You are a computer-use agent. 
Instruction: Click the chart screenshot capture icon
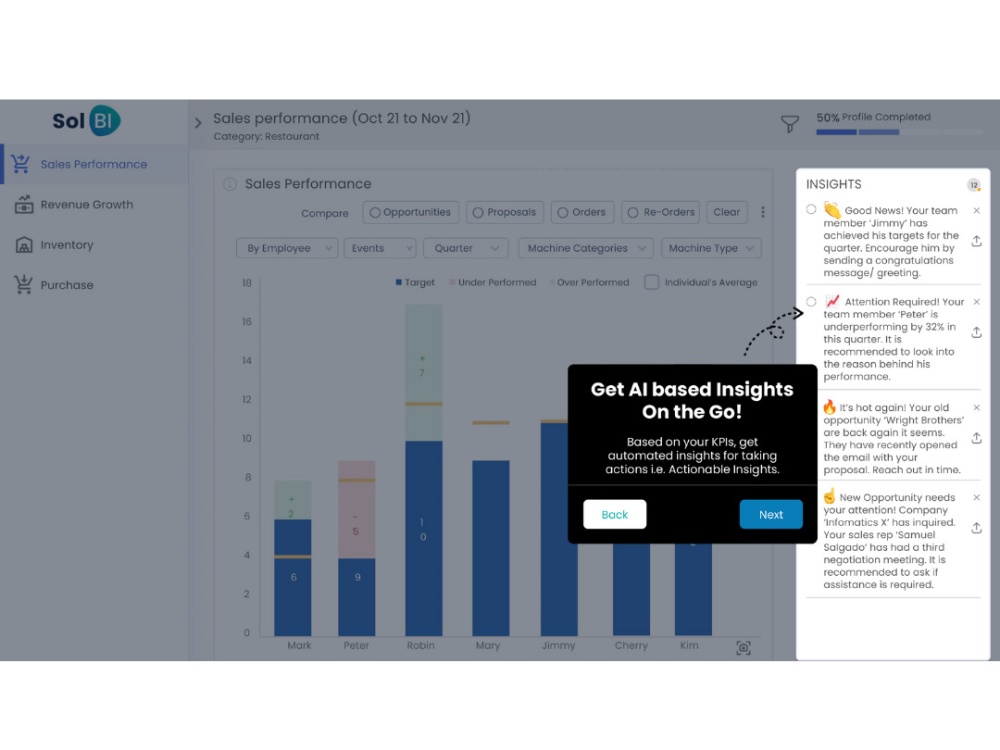click(743, 648)
